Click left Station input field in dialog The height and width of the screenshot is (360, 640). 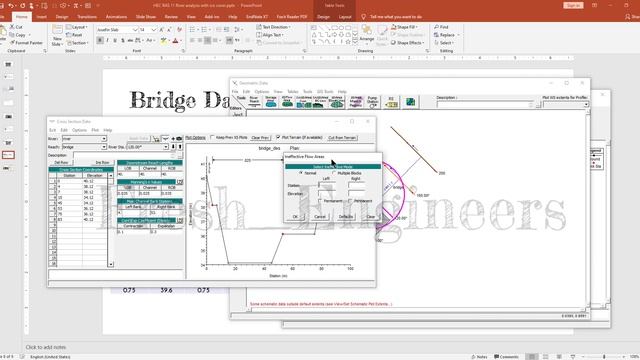(x=327, y=185)
